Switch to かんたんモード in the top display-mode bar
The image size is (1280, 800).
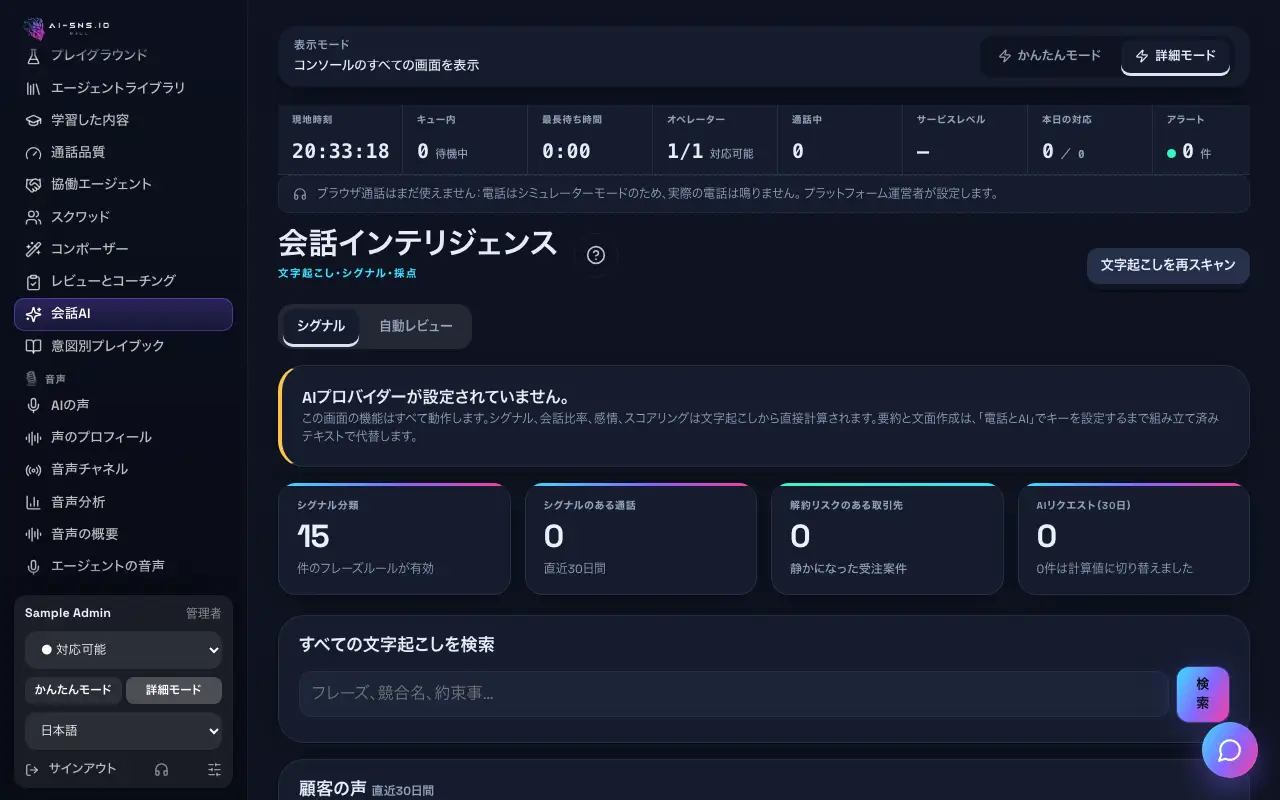[1050, 56]
